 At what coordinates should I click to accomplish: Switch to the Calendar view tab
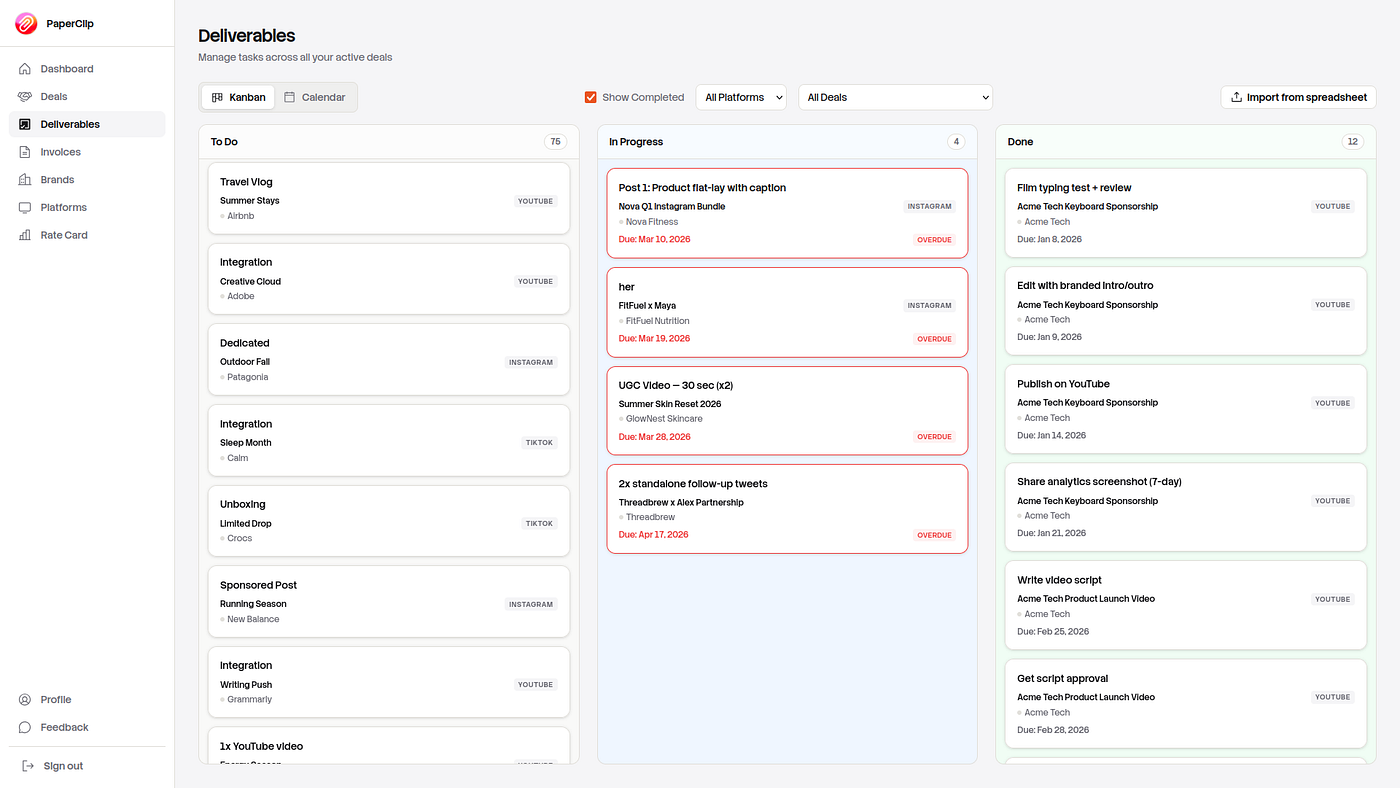point(315,97)
